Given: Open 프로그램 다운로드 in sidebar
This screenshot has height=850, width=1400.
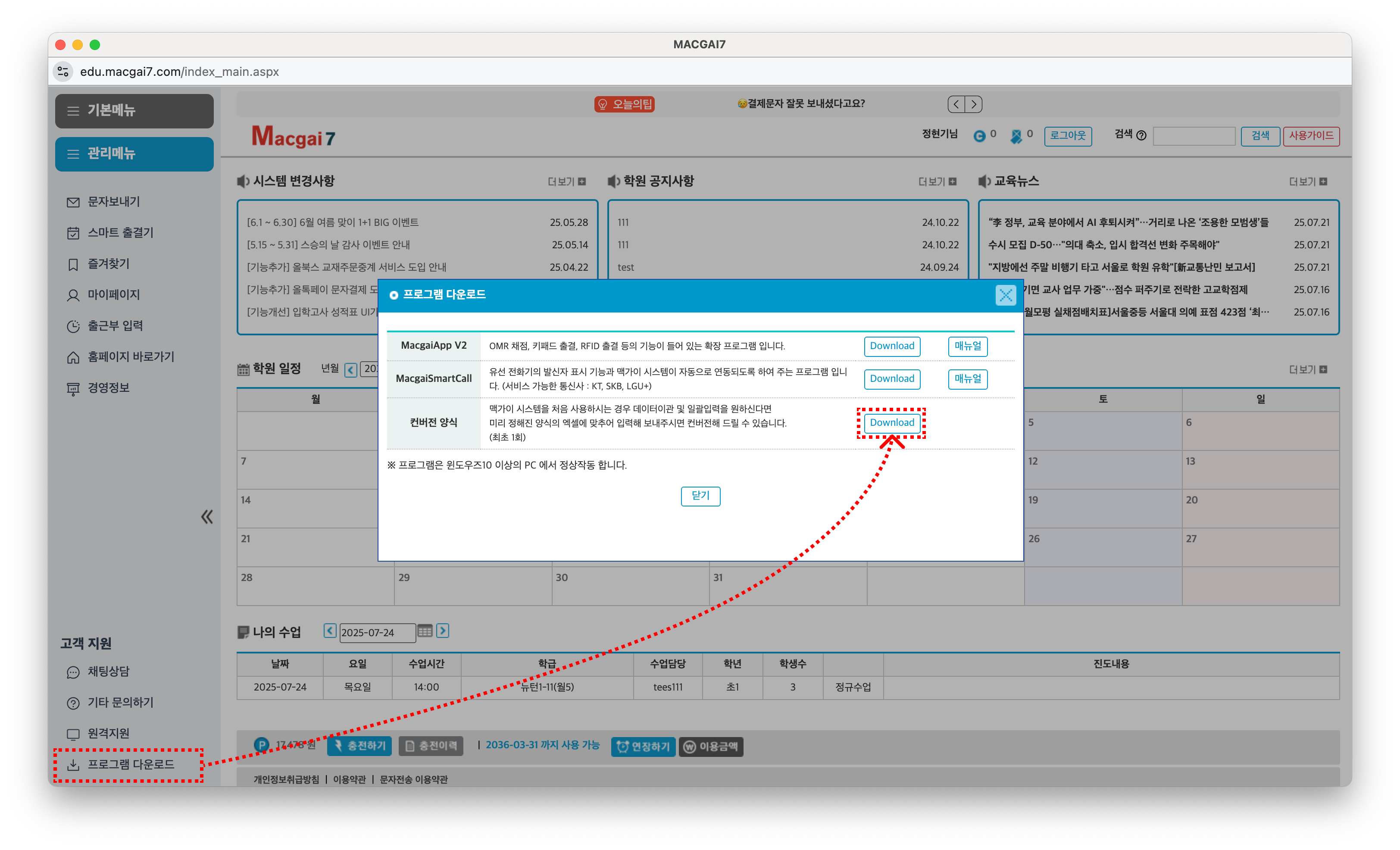Looking at the screenshot, I should click(x=130, y=765).
